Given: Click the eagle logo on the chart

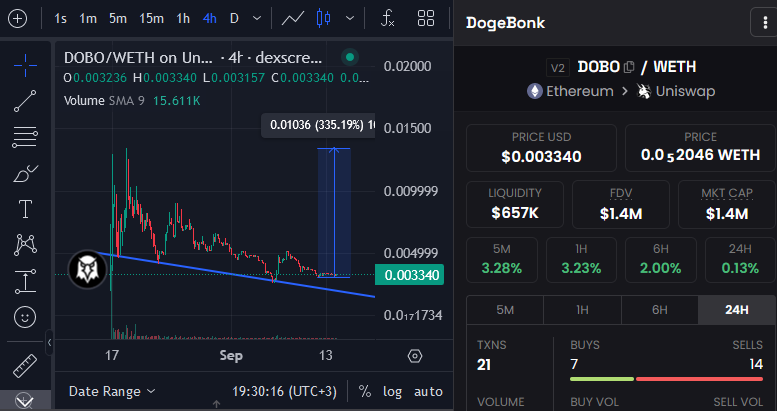Looking at the screenshot, I should [87, 270].
